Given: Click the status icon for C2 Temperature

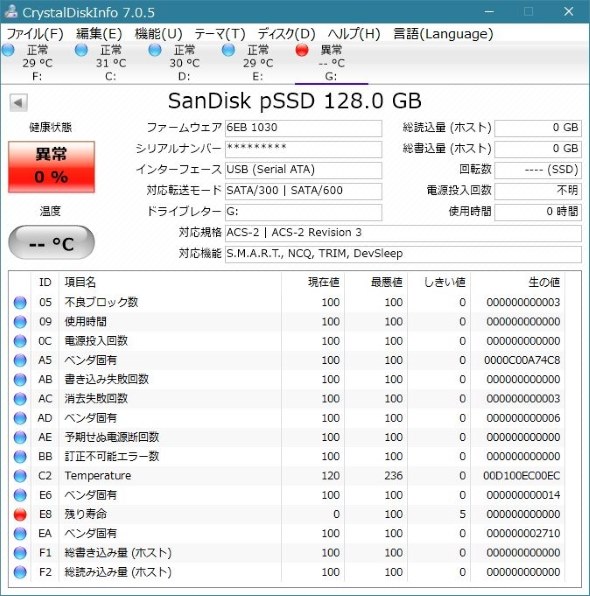Looking at the screenshot, I should (20, 476).
